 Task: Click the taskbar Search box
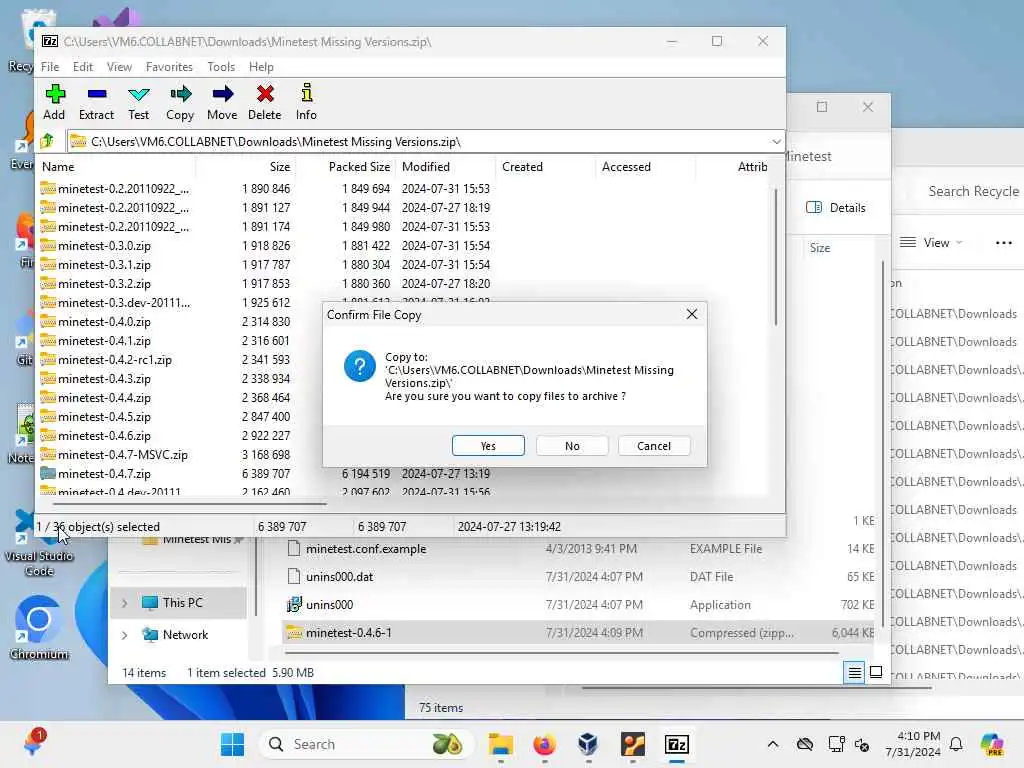[x=366, y=744]
